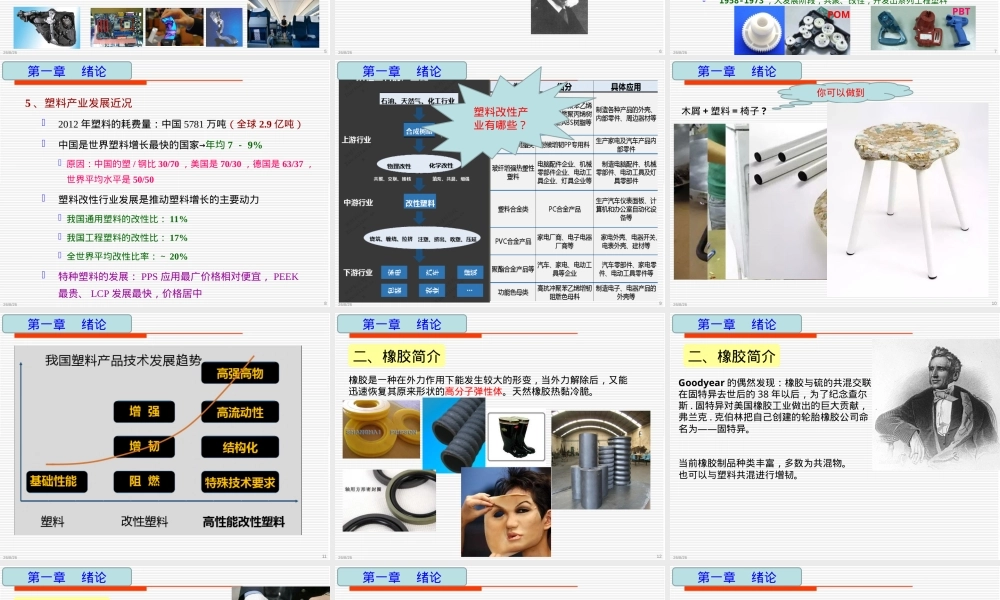Click the 阻 燃 label box

click(x=144, y=481)
